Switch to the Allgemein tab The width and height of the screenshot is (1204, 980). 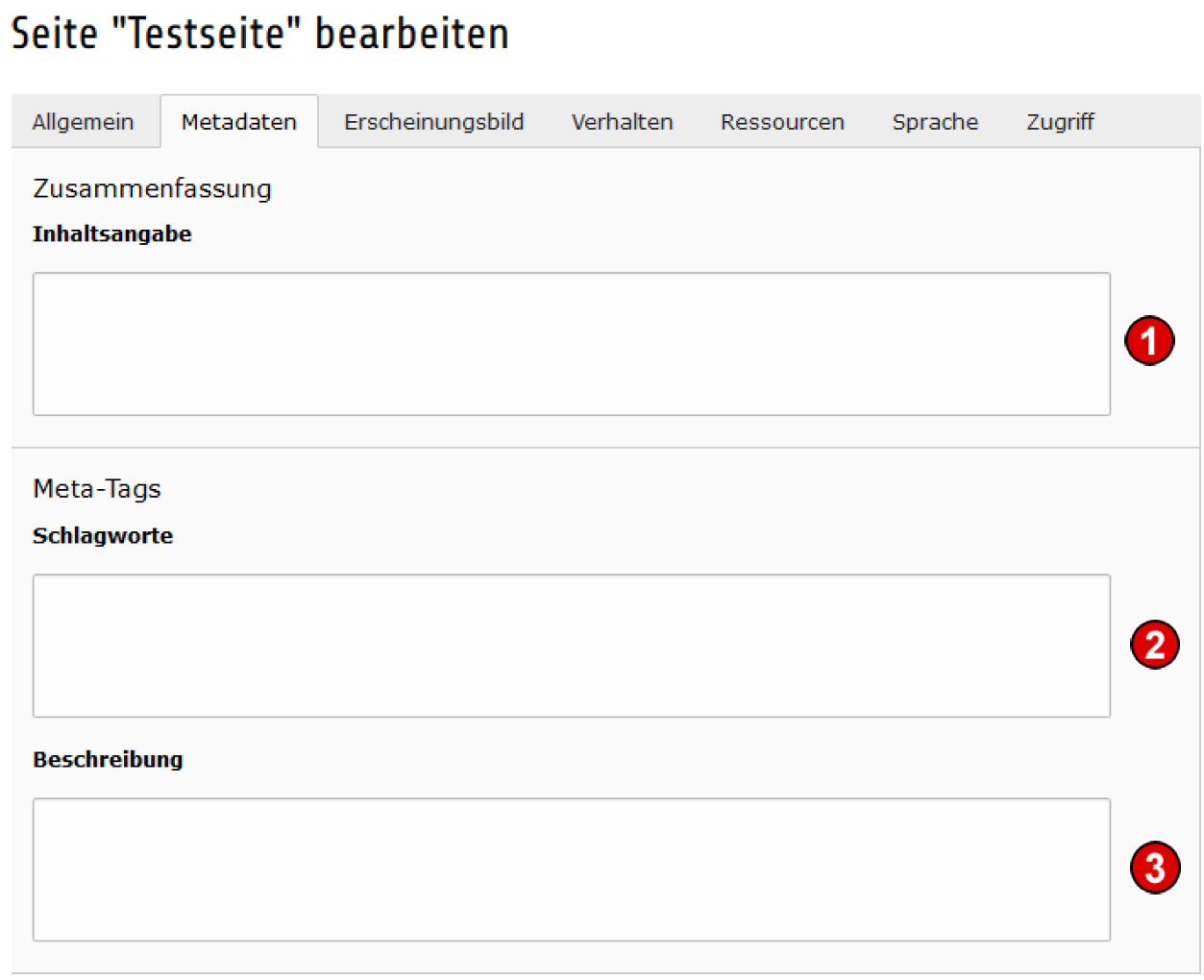coord(84,122)
